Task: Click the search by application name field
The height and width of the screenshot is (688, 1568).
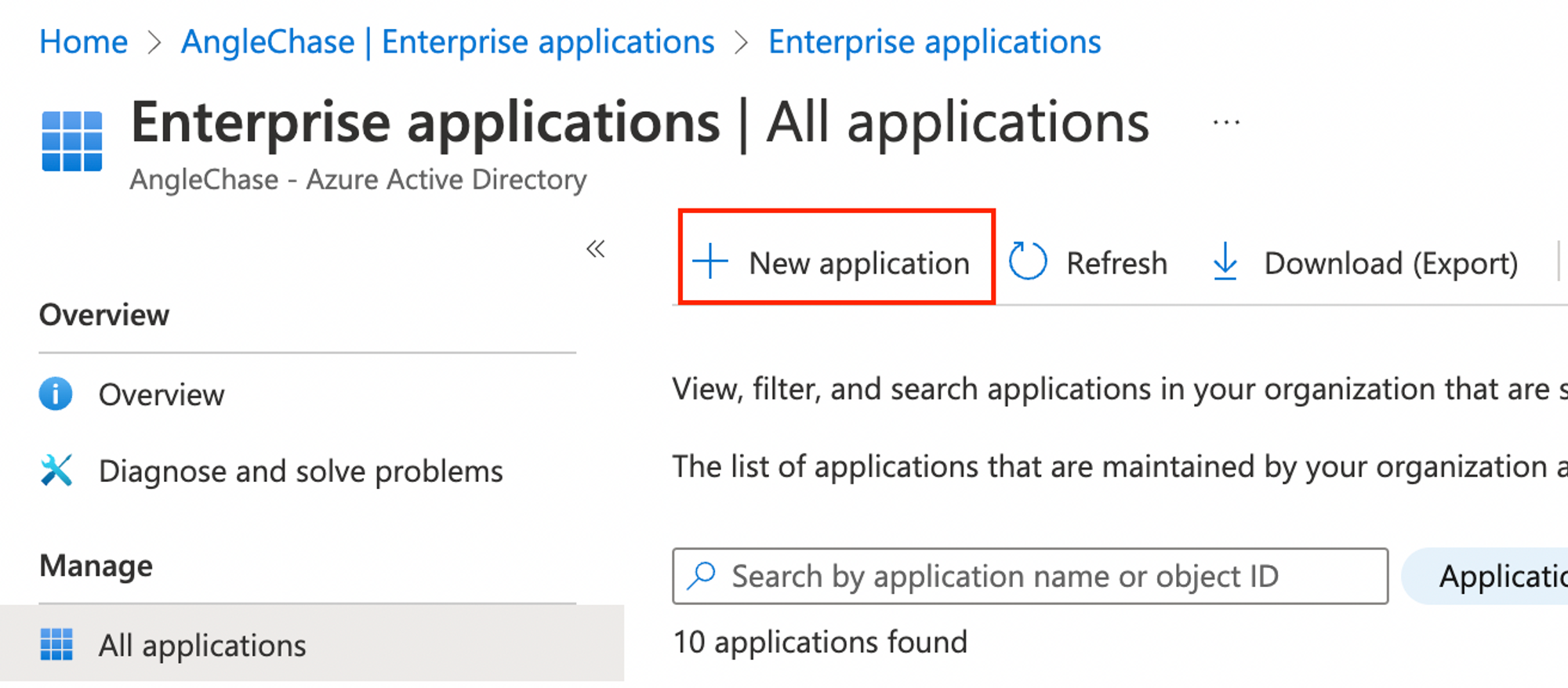Action: tap(1030, 576)
